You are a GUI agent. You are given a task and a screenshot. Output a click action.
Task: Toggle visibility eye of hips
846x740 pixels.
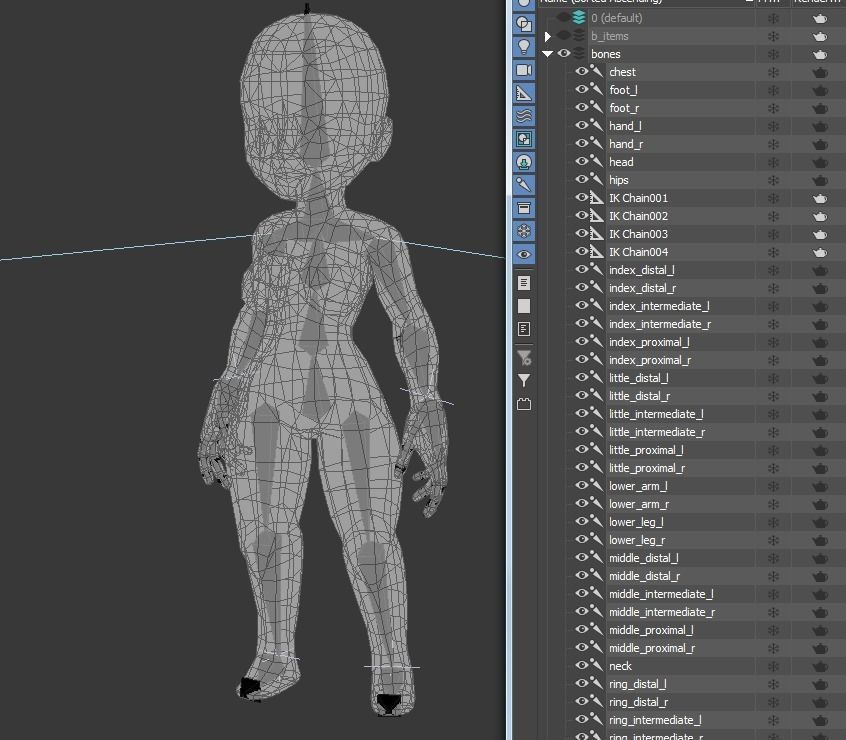coord(581,179)
